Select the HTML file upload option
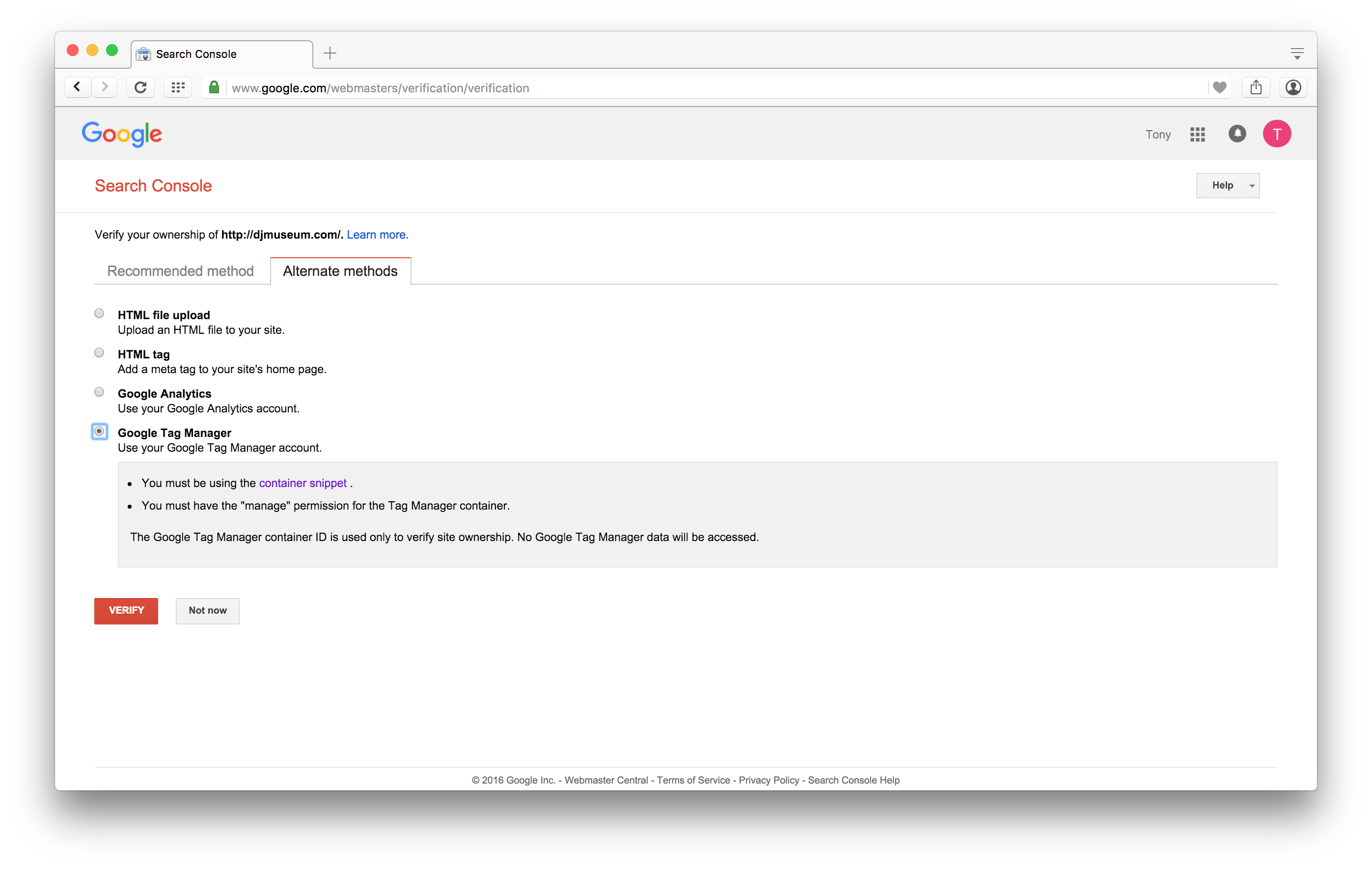 99,313
